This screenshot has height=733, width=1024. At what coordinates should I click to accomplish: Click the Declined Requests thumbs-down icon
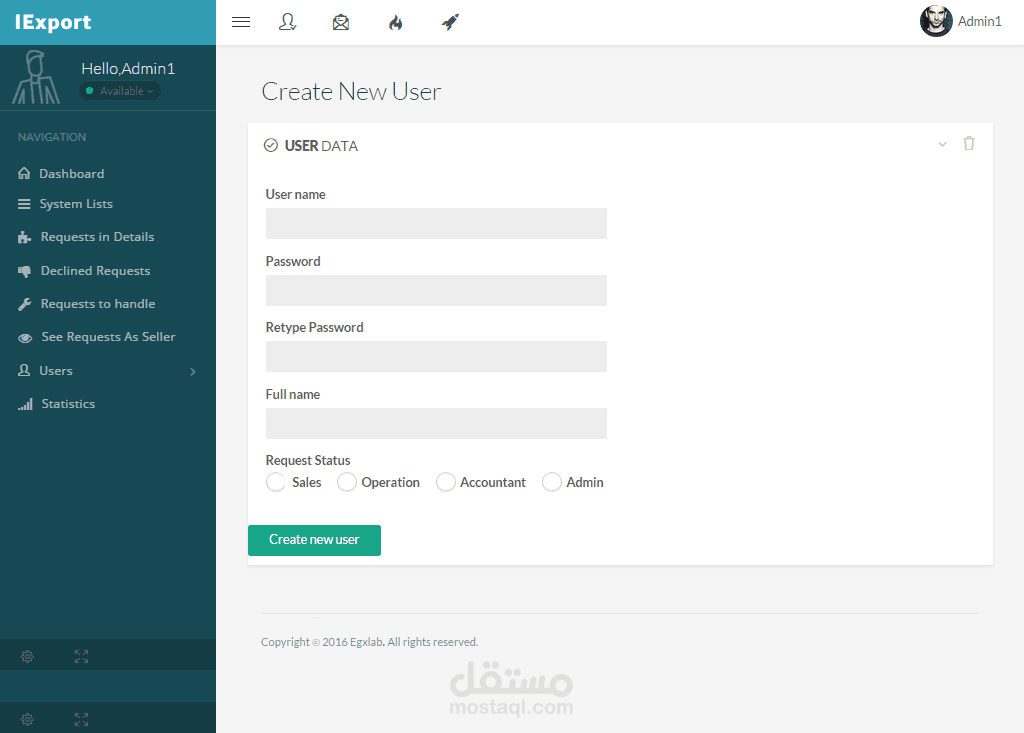point(24,271)
